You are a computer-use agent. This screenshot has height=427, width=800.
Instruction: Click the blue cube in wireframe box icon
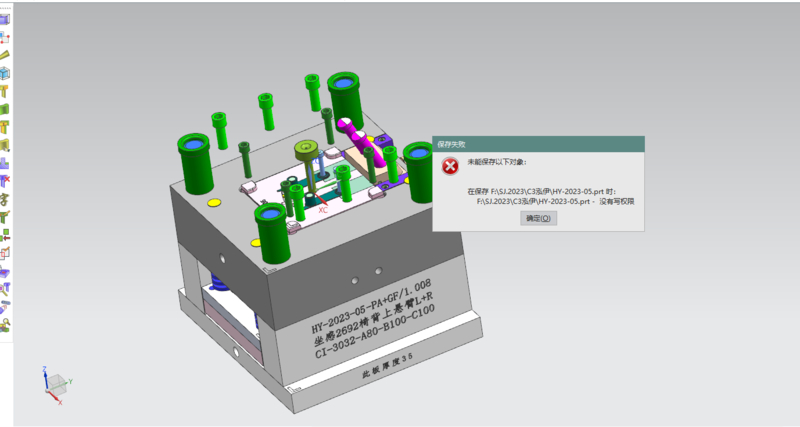(5, 73)
